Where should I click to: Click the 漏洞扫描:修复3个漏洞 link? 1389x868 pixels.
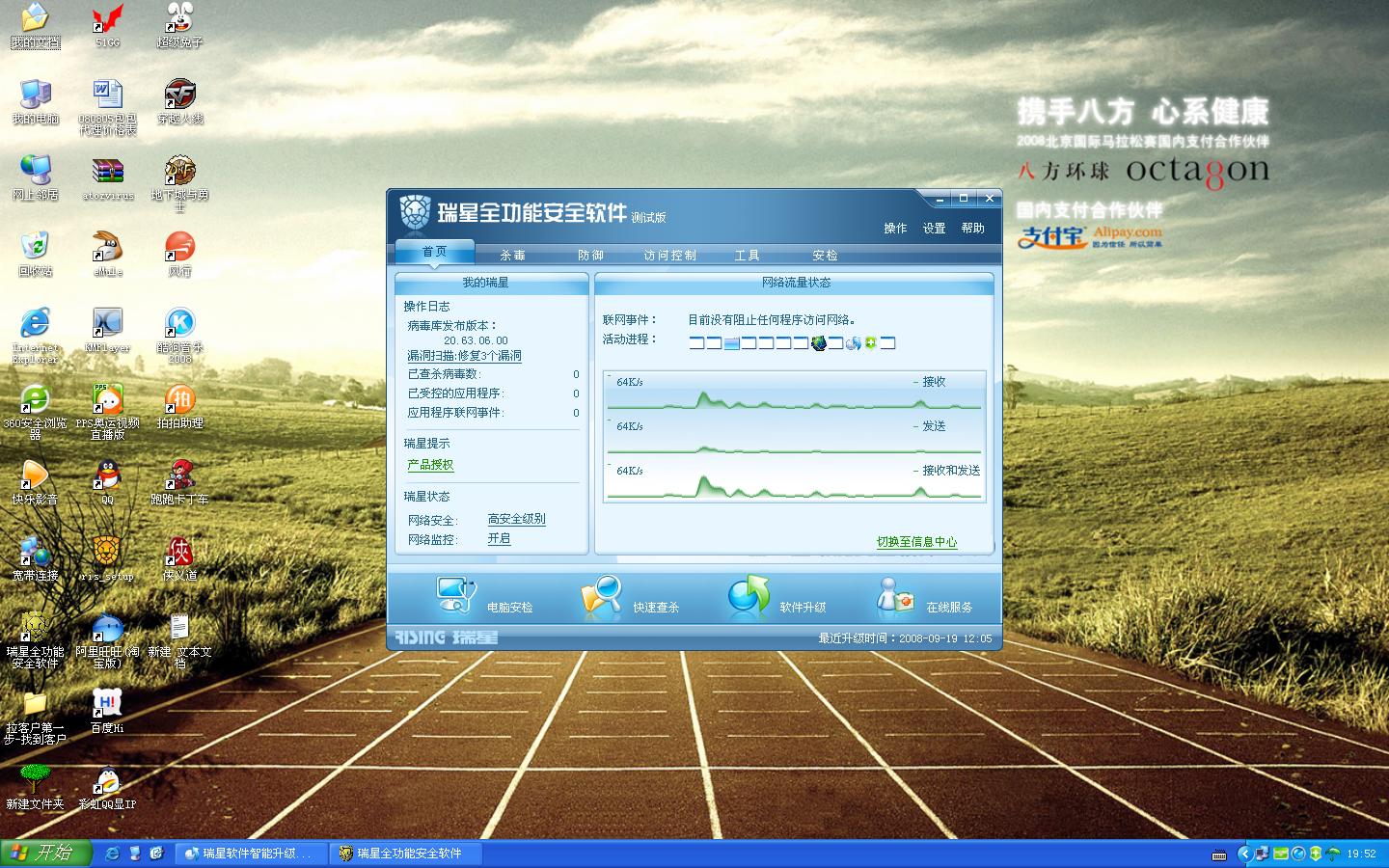(464, 356)
